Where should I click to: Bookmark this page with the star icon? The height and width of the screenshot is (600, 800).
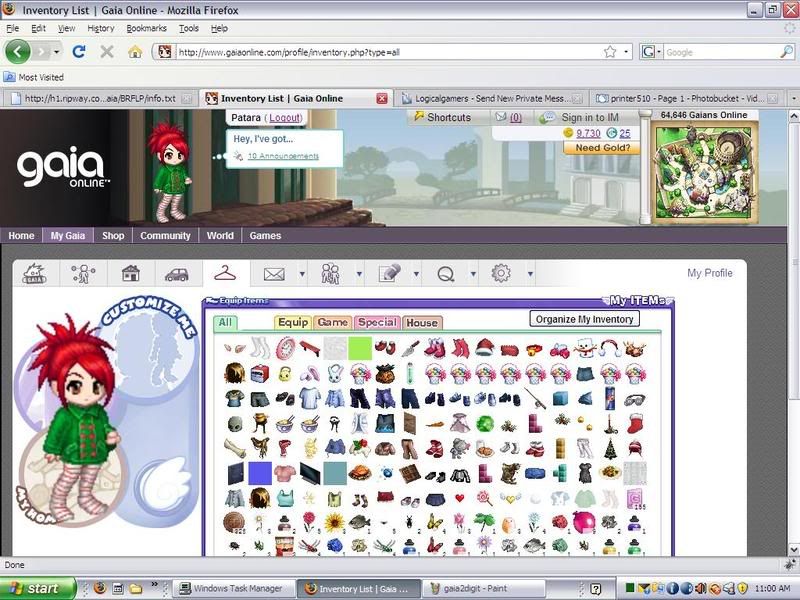[610, 52]
